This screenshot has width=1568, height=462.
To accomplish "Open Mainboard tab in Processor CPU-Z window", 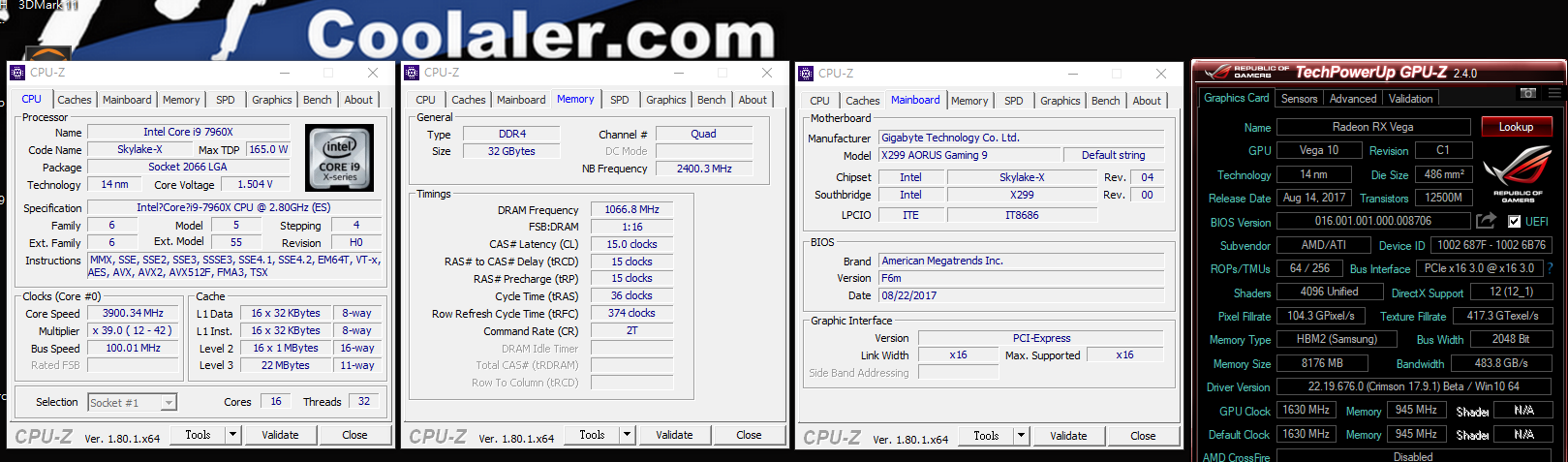I will click(x=127, y=100).
